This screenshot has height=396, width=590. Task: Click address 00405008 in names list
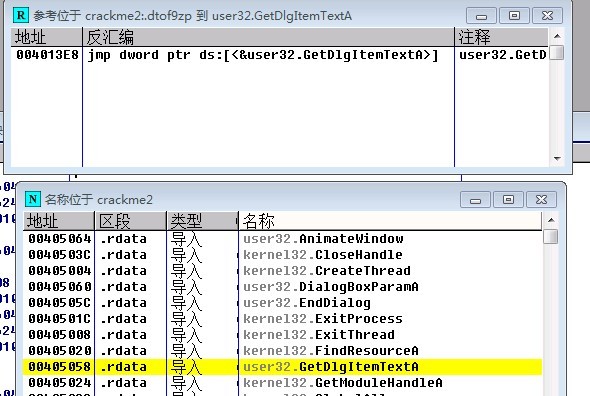pyautogui.click(x=59, y=335)
